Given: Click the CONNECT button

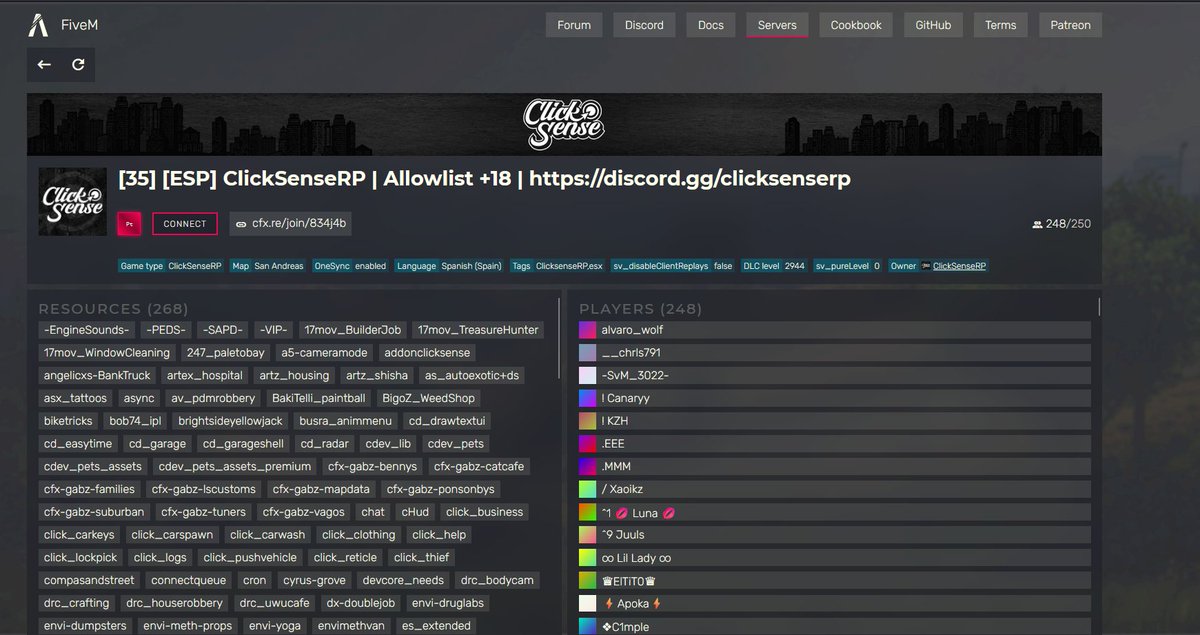Looking at the screenshot, I should (x=185, y=224).
